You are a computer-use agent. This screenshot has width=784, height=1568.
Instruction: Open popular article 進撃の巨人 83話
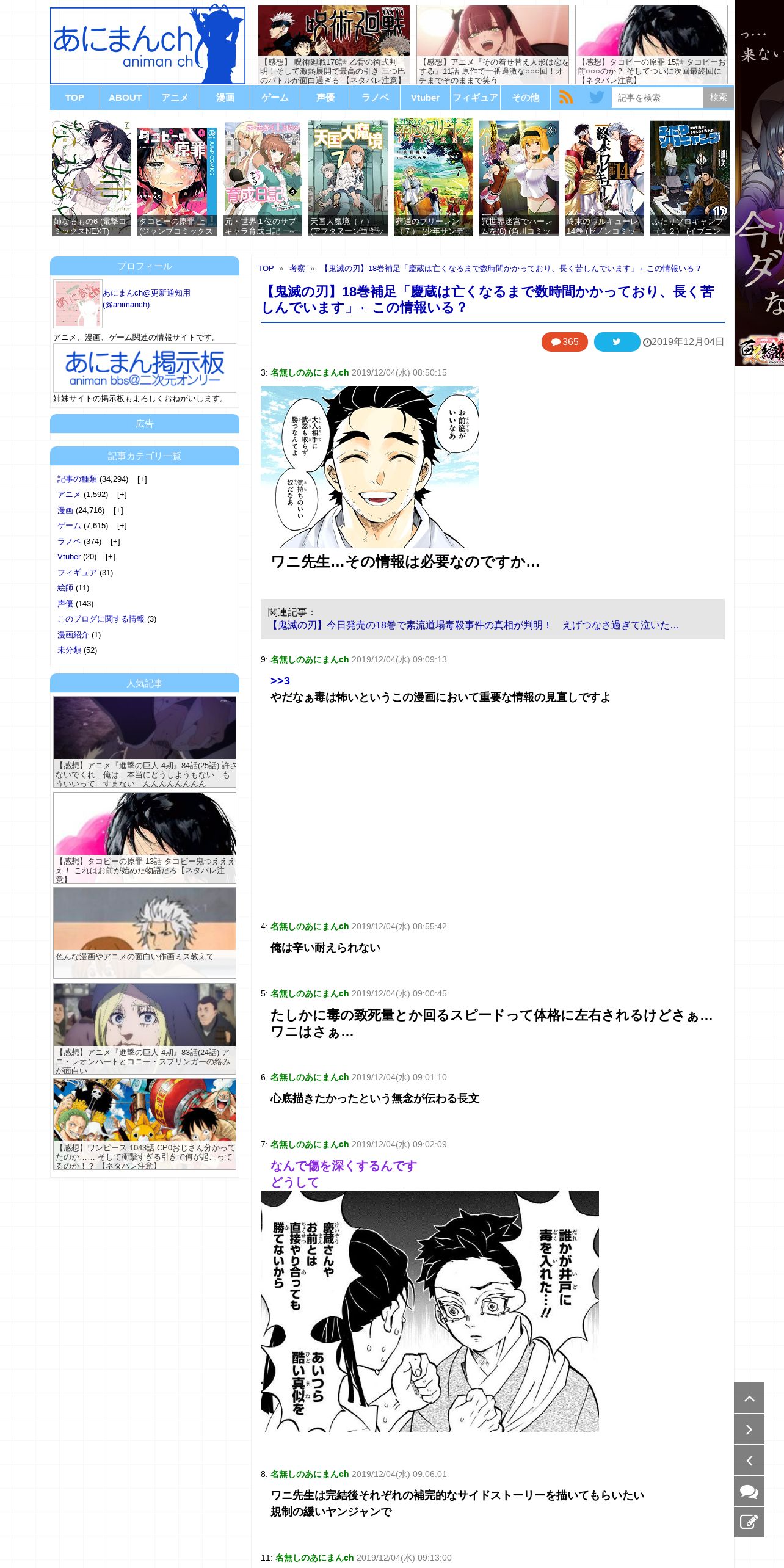pyautogui.click(x=145, y=1029)
